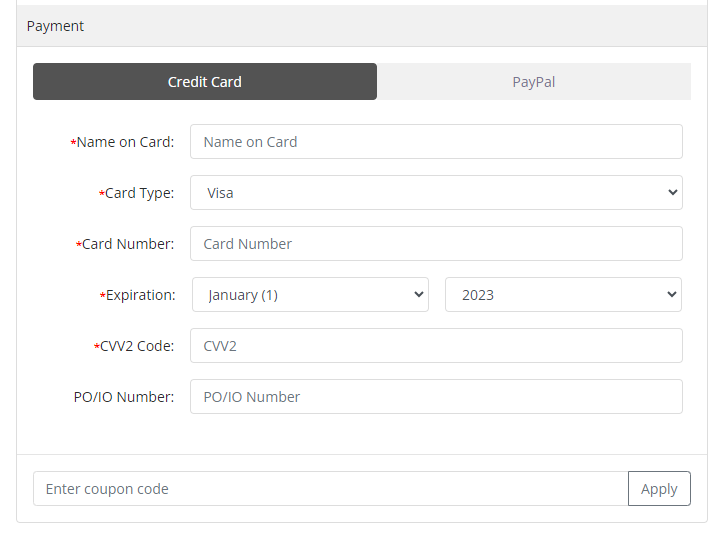
Task: Click the "Expiration:" label text
Action: (141, 295)
